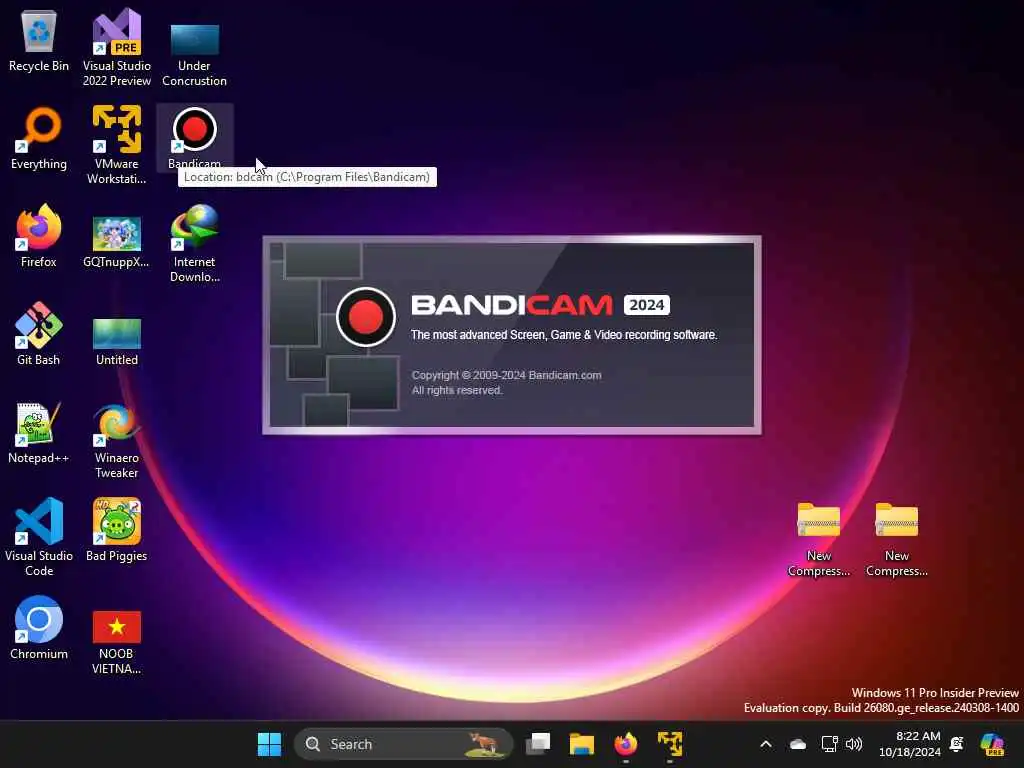
Task: Open the network status tray icon
Action: [x=829, y=744]
